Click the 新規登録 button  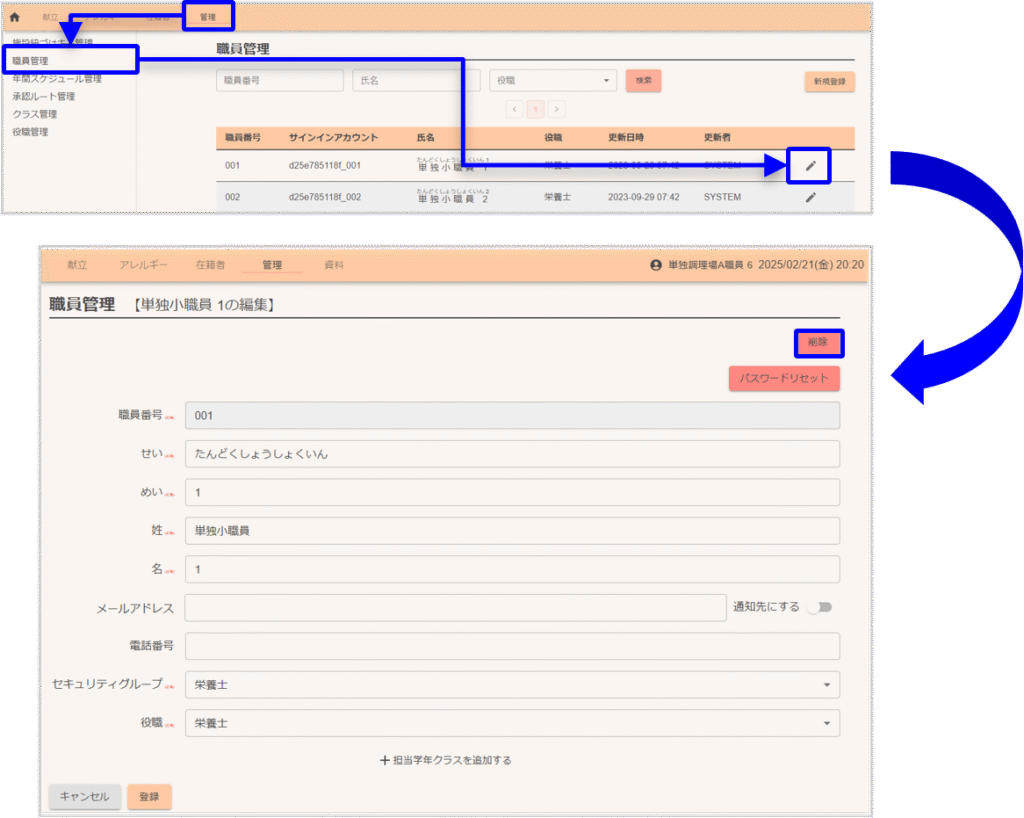[x=829, y=82]
